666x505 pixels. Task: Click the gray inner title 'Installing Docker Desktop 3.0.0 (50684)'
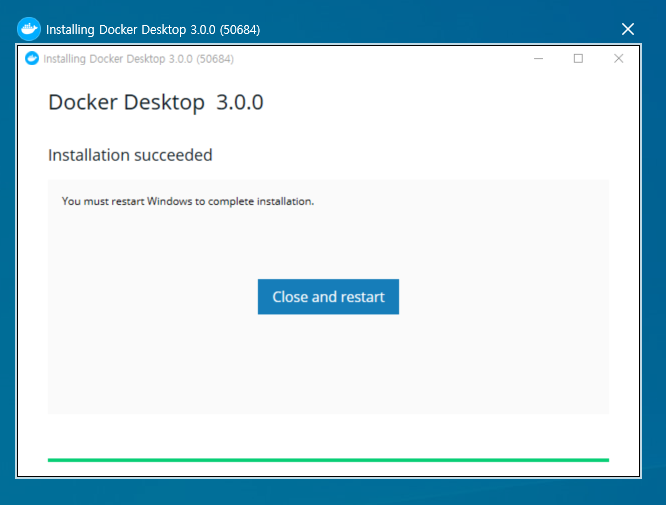tap(138, 59)
